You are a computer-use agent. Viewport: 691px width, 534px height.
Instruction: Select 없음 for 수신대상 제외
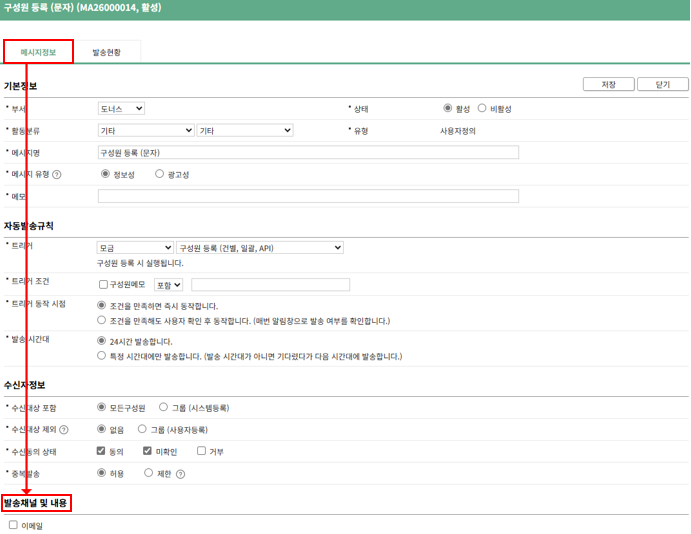click(x=101, y=428)
